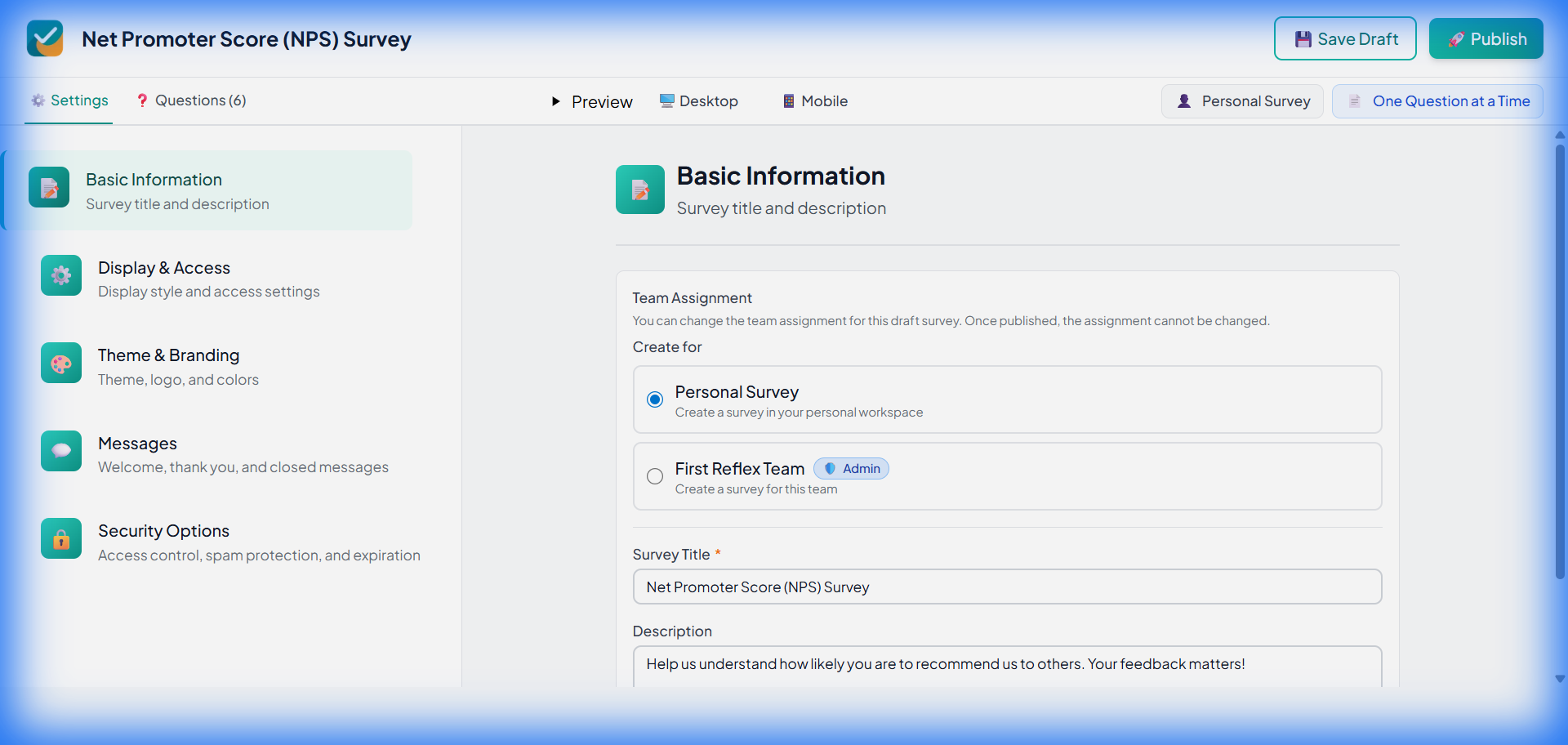The height and width of the screenshot is (745, 1568).
Task: Publish the survey
Action: pos(1486,39)
